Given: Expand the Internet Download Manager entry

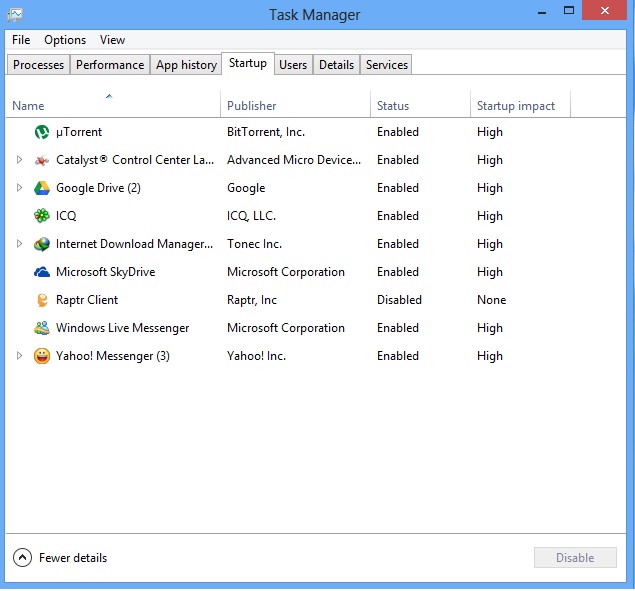Looking at the screenshot, I should coord(19,244).
